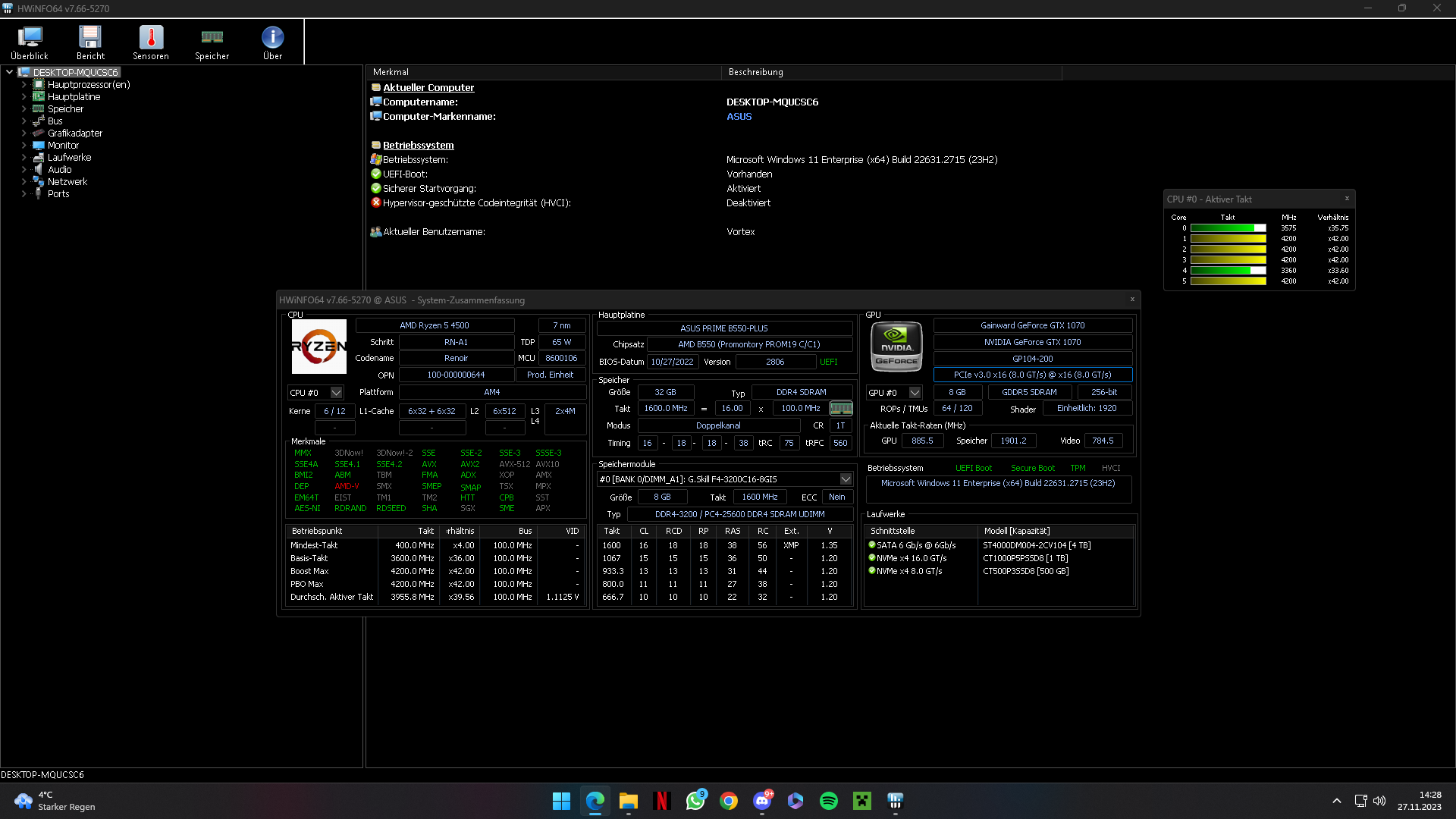Expand the Grafikadapter tree node
Image resolution: width=1456 pixels, height=819 pixels.
pos(24,133)
